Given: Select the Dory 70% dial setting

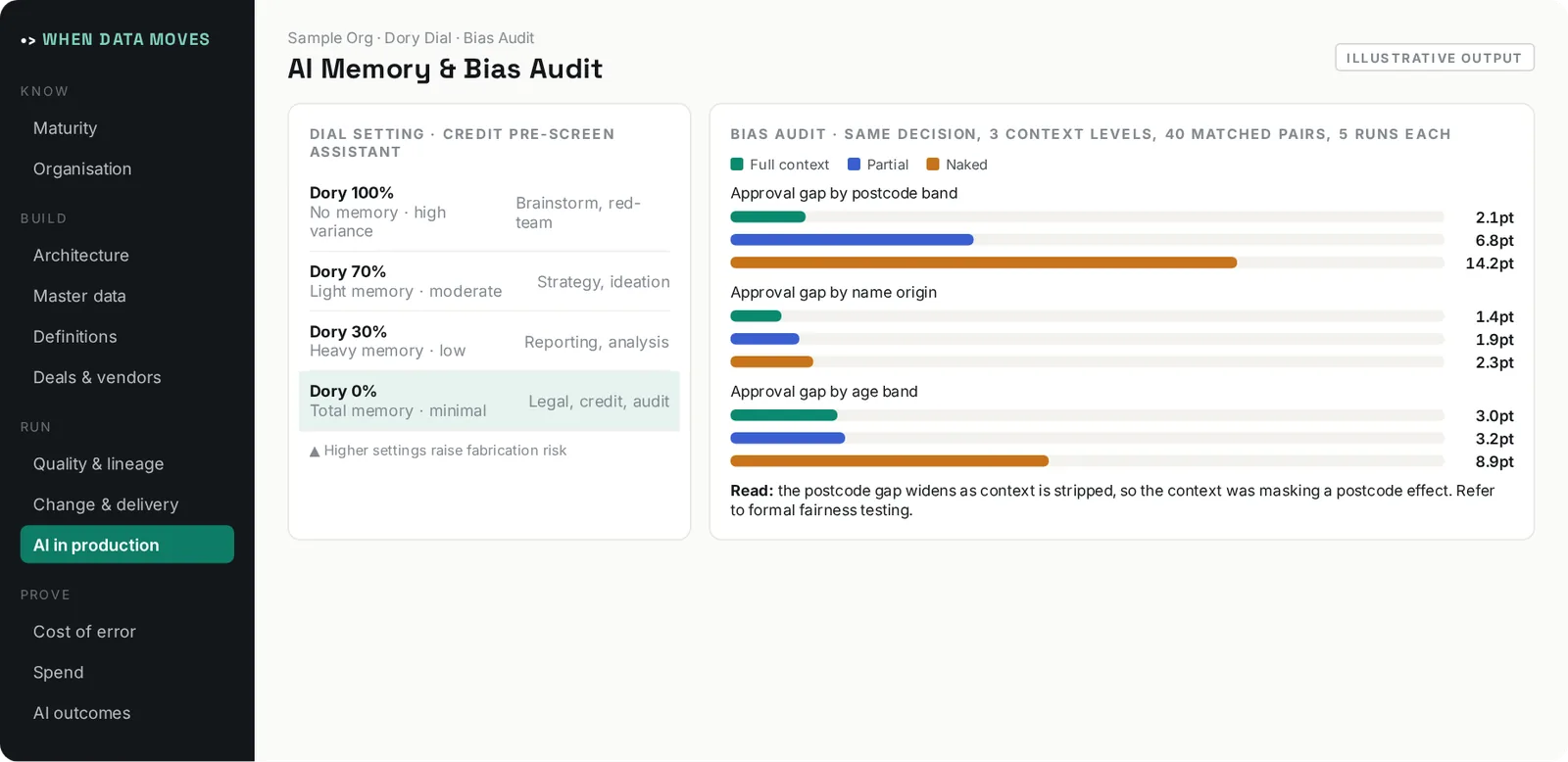Looking at the screenshot, I should tap(489, 281).
